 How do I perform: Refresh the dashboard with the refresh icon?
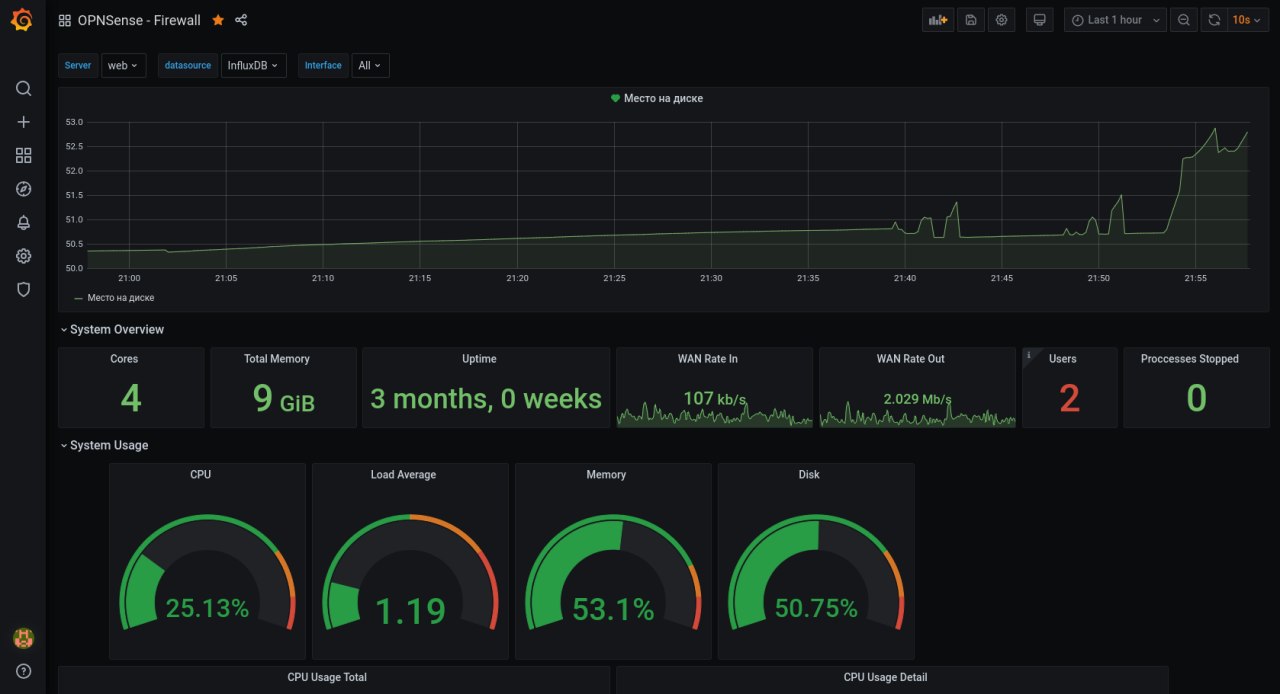pos(1213,20)
